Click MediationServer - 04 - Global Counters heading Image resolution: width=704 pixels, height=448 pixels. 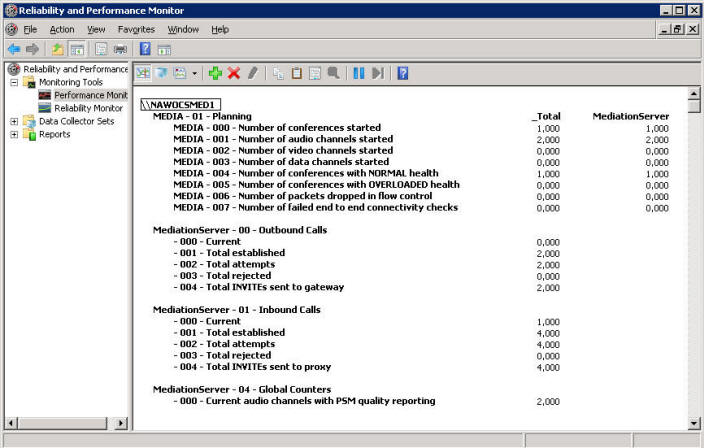coord(242,389)
